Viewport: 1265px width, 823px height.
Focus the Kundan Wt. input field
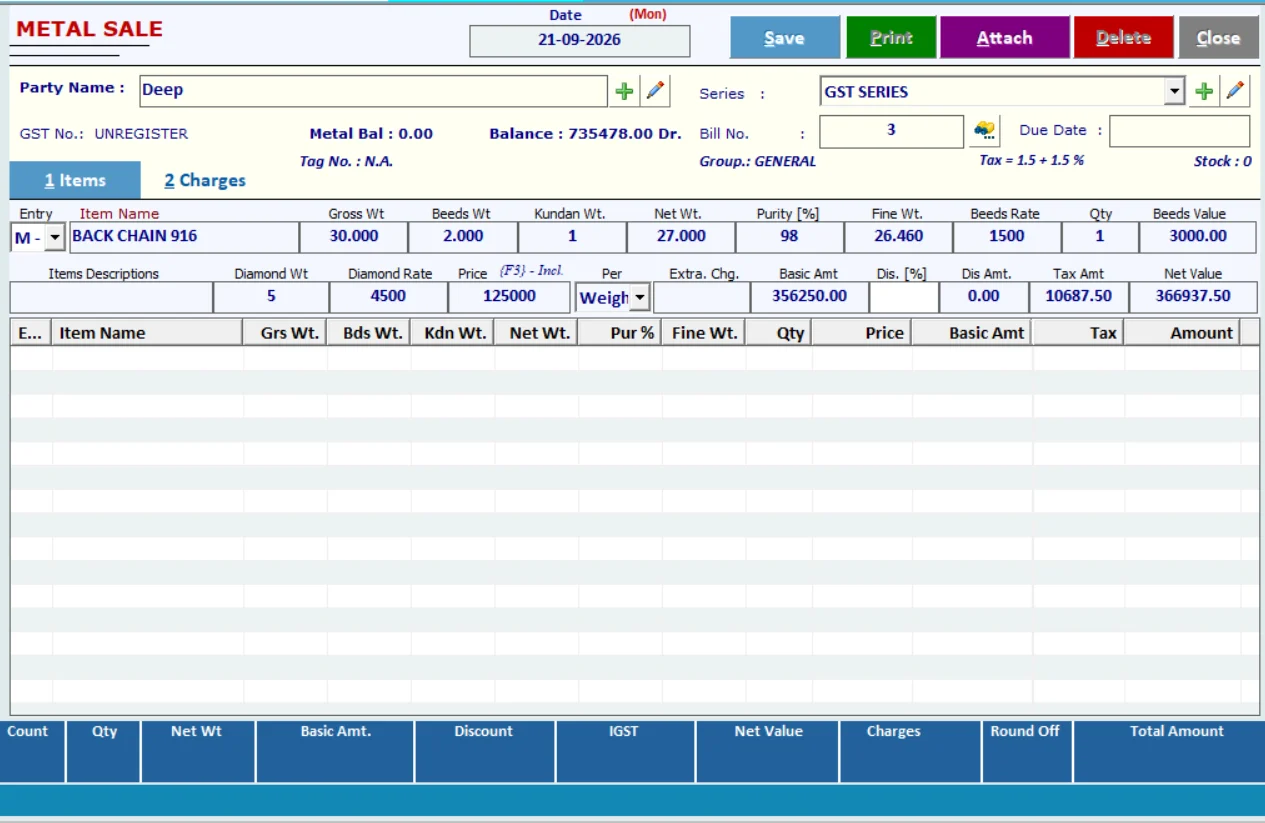pyautogui.click(x=572, y=237)
